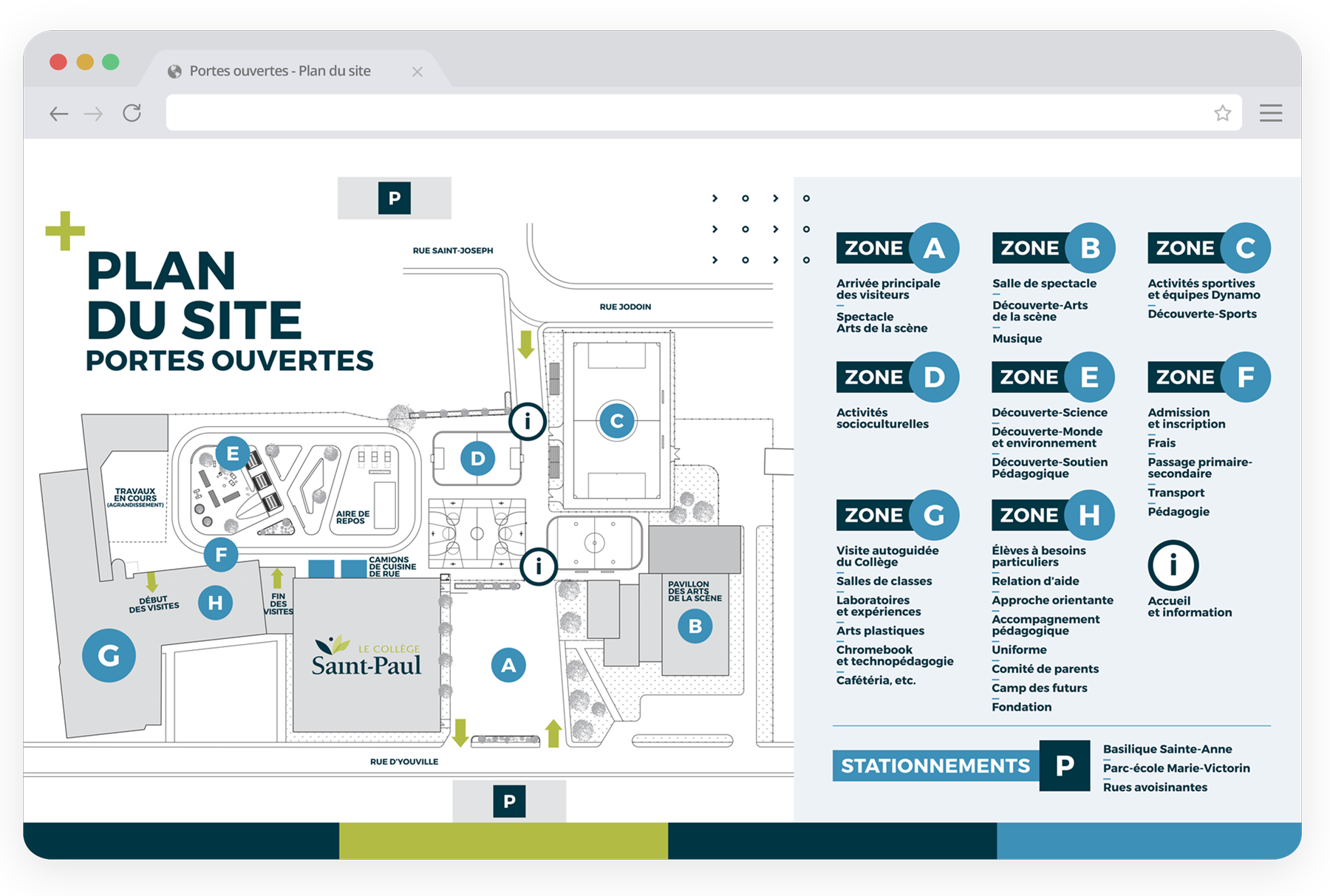Click 'Uniforme' under Zone H
1330x896 pixels.
1019,650
